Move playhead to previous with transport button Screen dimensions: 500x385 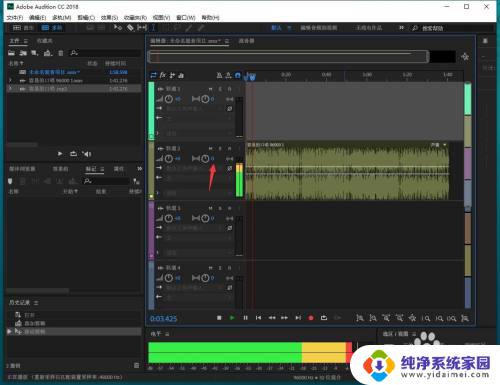(x=258, y=318)
